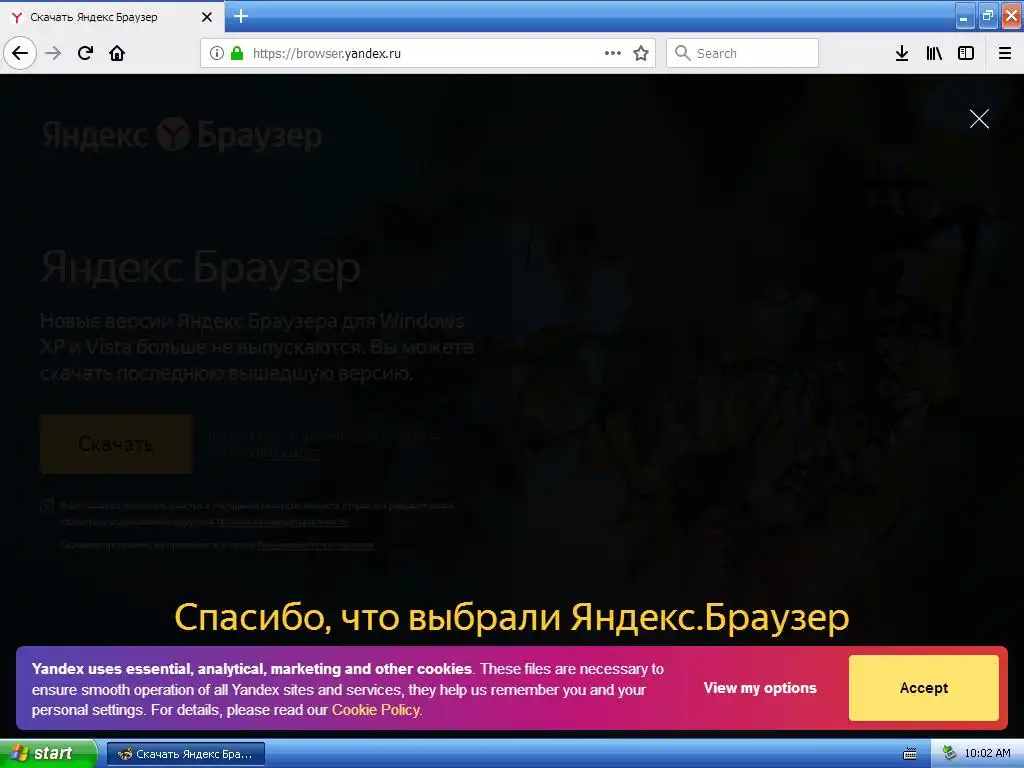Open the home page icon

click(117, 53)
